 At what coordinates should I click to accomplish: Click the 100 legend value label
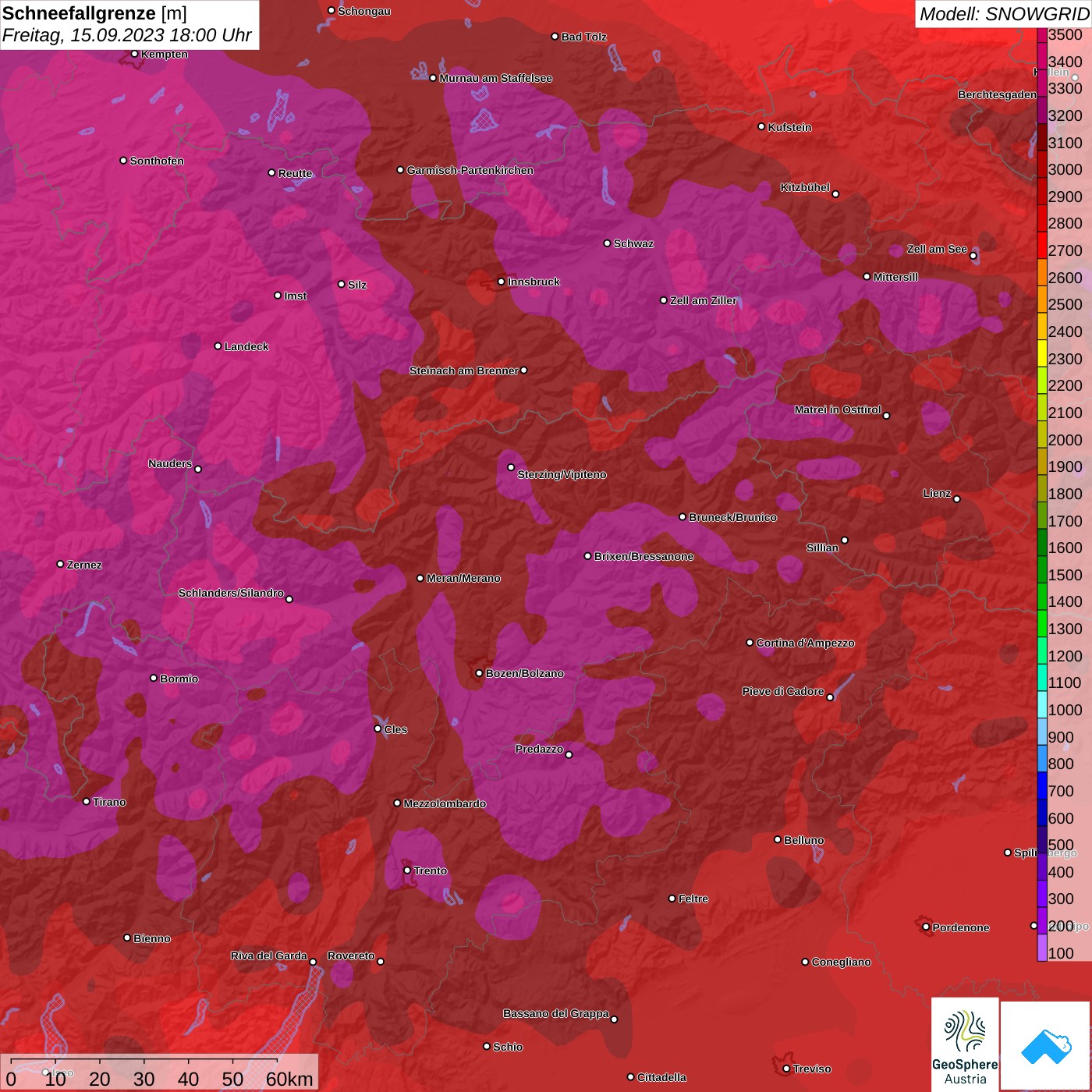click(1062, 953)
